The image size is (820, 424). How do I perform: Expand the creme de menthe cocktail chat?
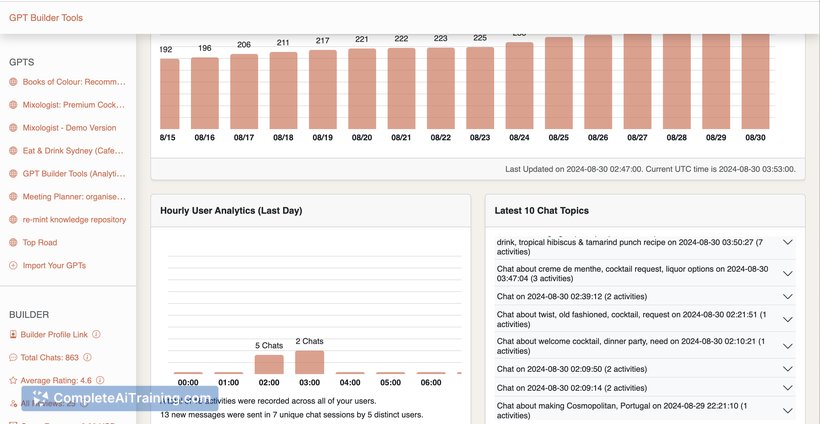(x=788, y=273)
